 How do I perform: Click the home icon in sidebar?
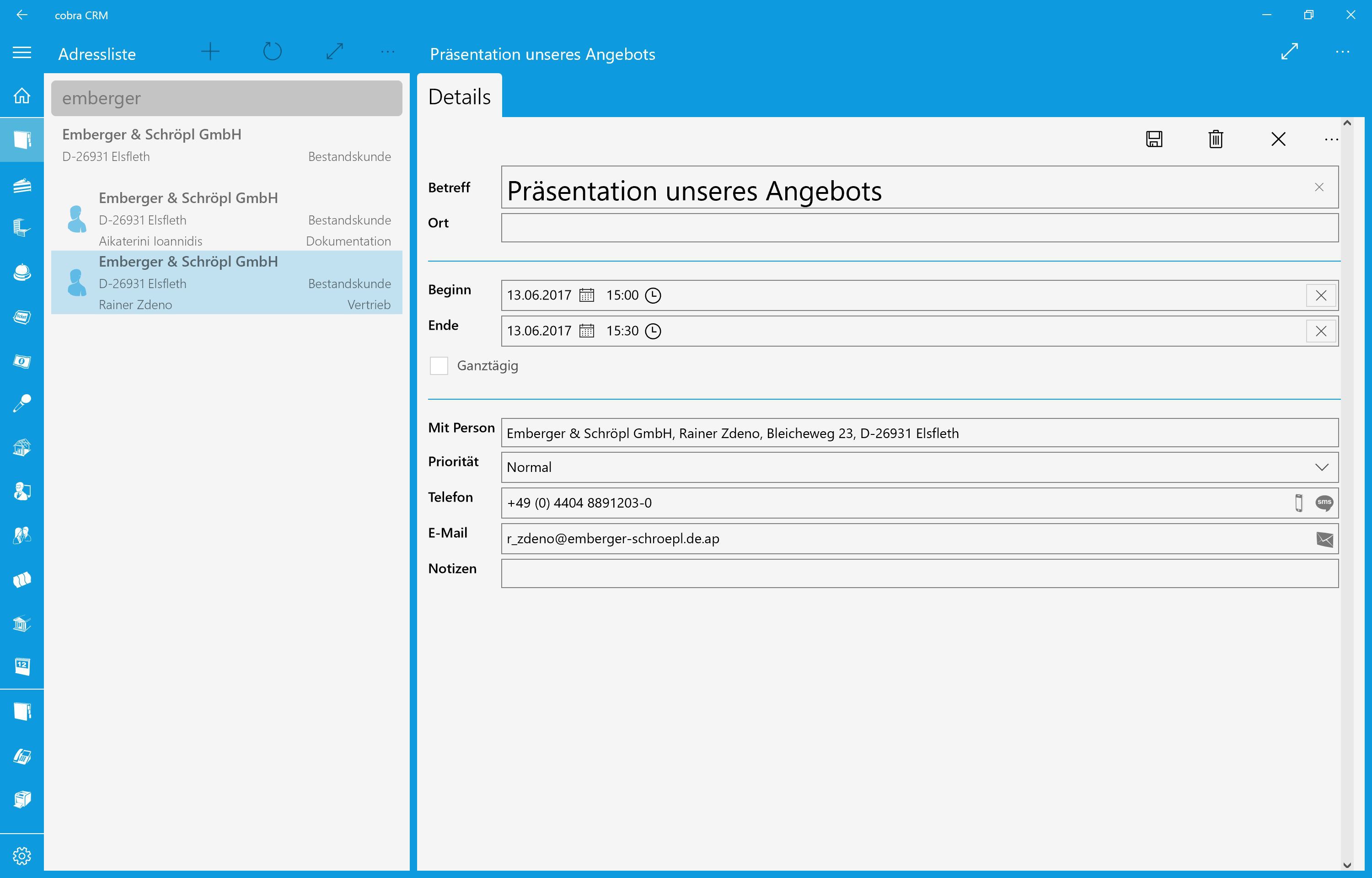21,95
